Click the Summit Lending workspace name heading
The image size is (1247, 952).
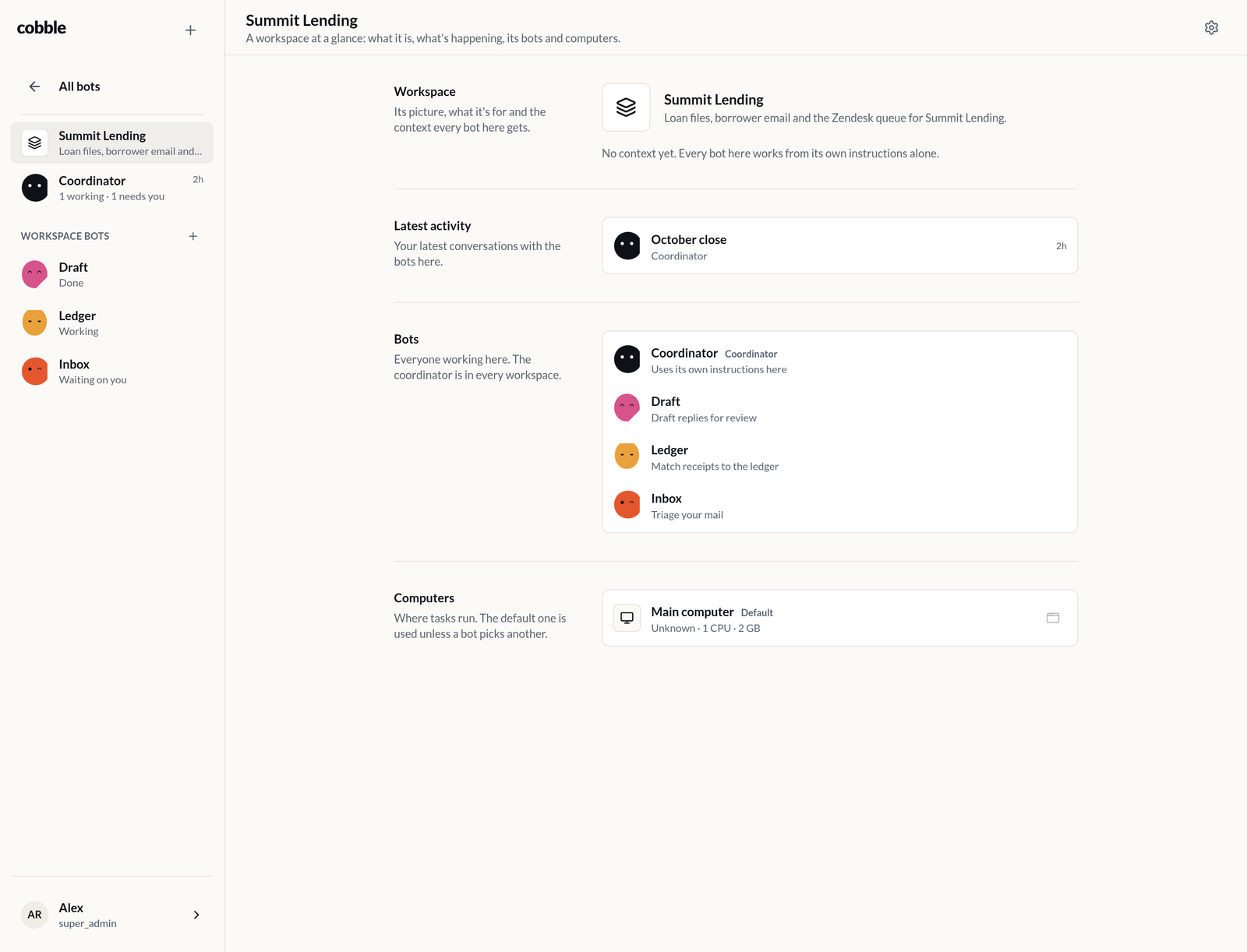coord(713,100)
